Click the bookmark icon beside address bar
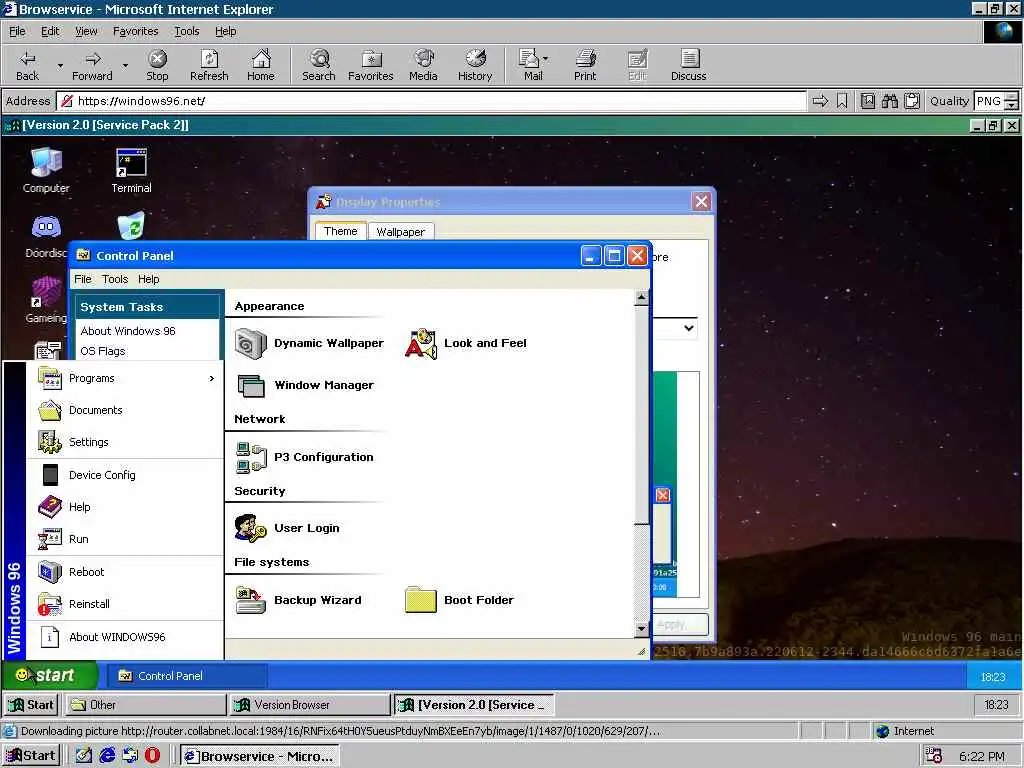The height and width of the screenshot is (768, 1024). click(842, 101)
